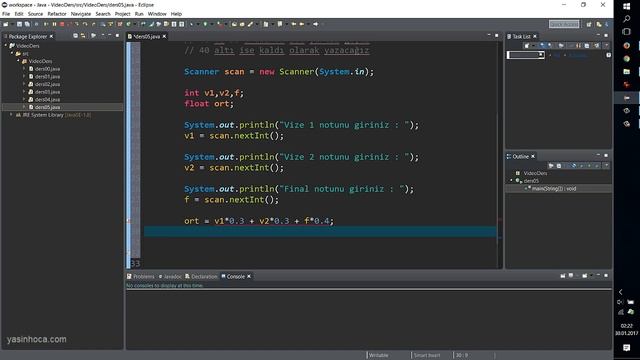Open the Outline view menu arrow
The image size is (640, 360).
[x=606, y=166]
